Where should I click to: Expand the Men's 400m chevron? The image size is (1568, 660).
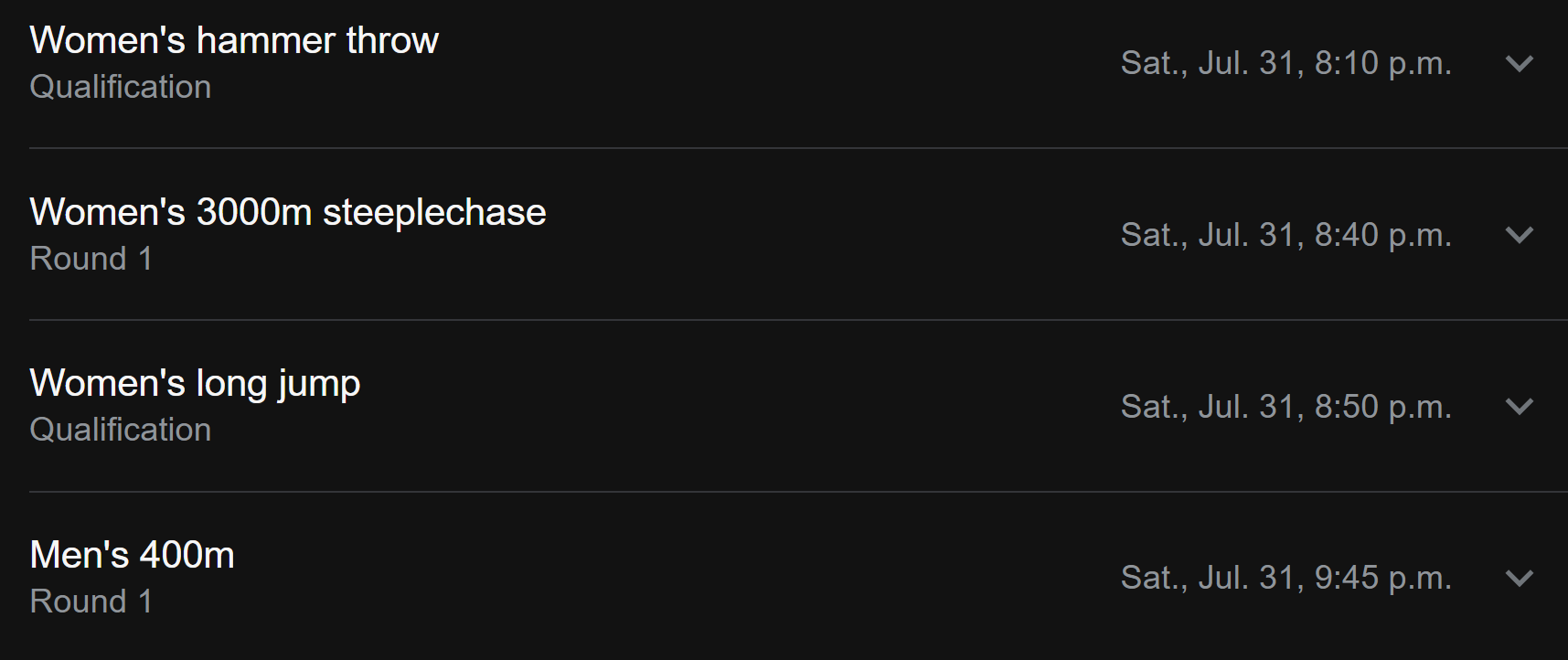pyautogui.click(x=1519, y=578)
